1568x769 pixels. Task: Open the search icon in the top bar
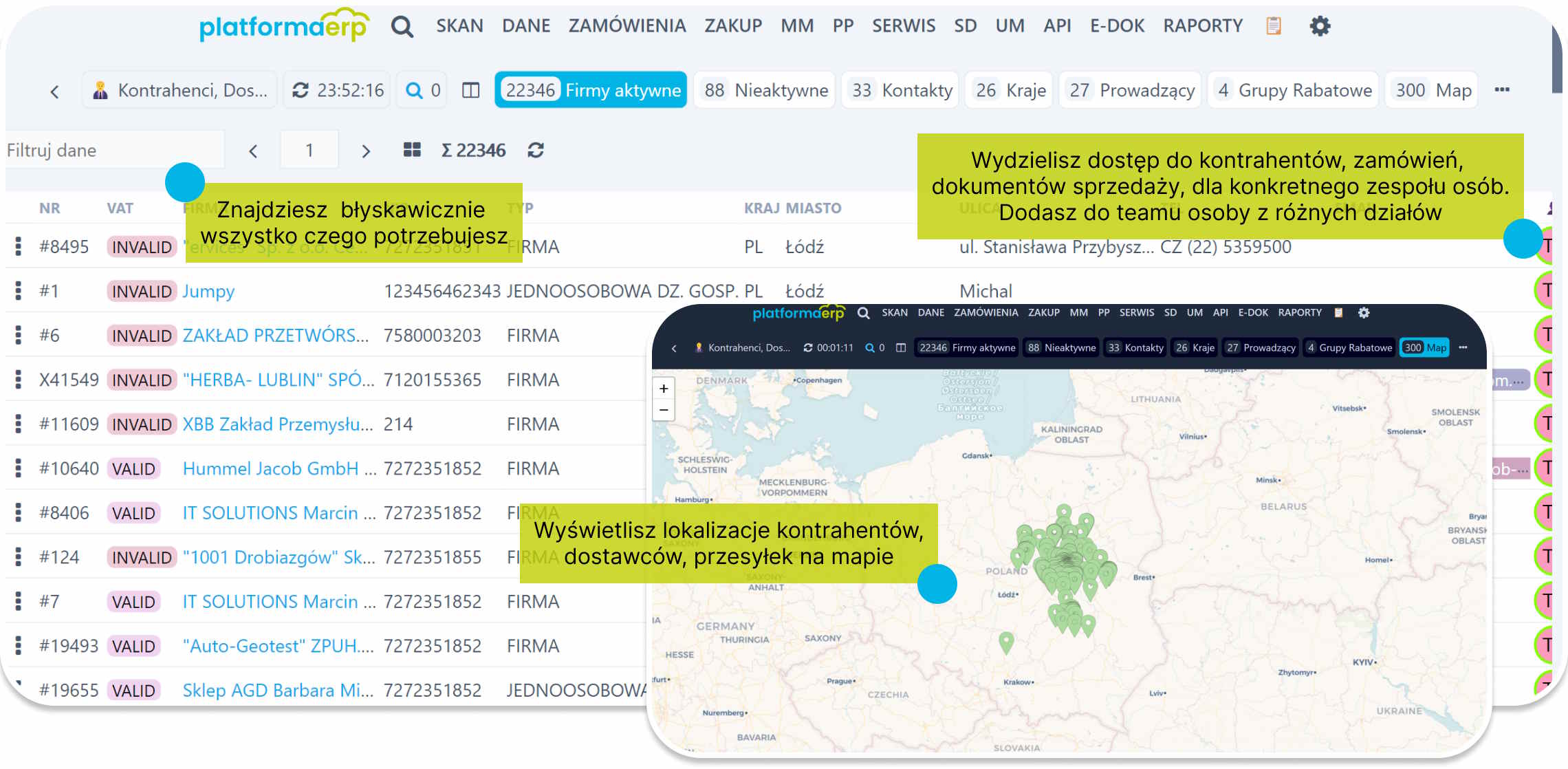coord(403,25)
